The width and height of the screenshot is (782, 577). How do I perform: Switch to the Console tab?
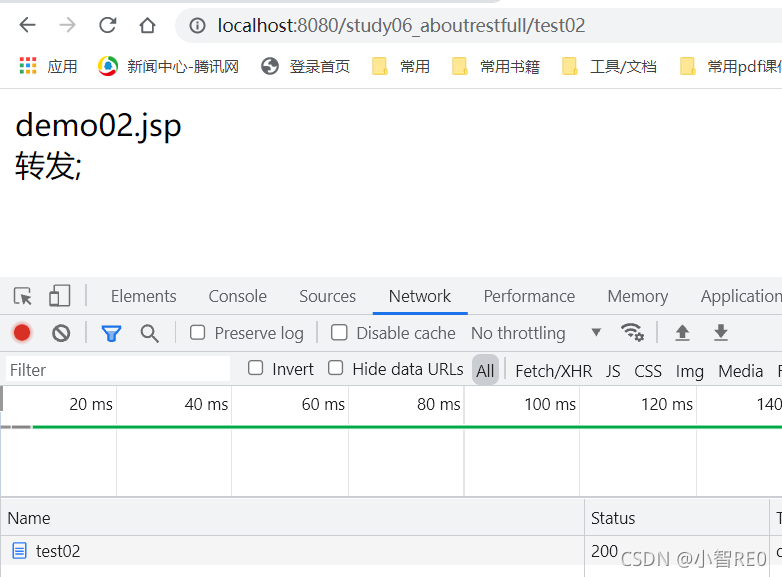coord(237,296)
